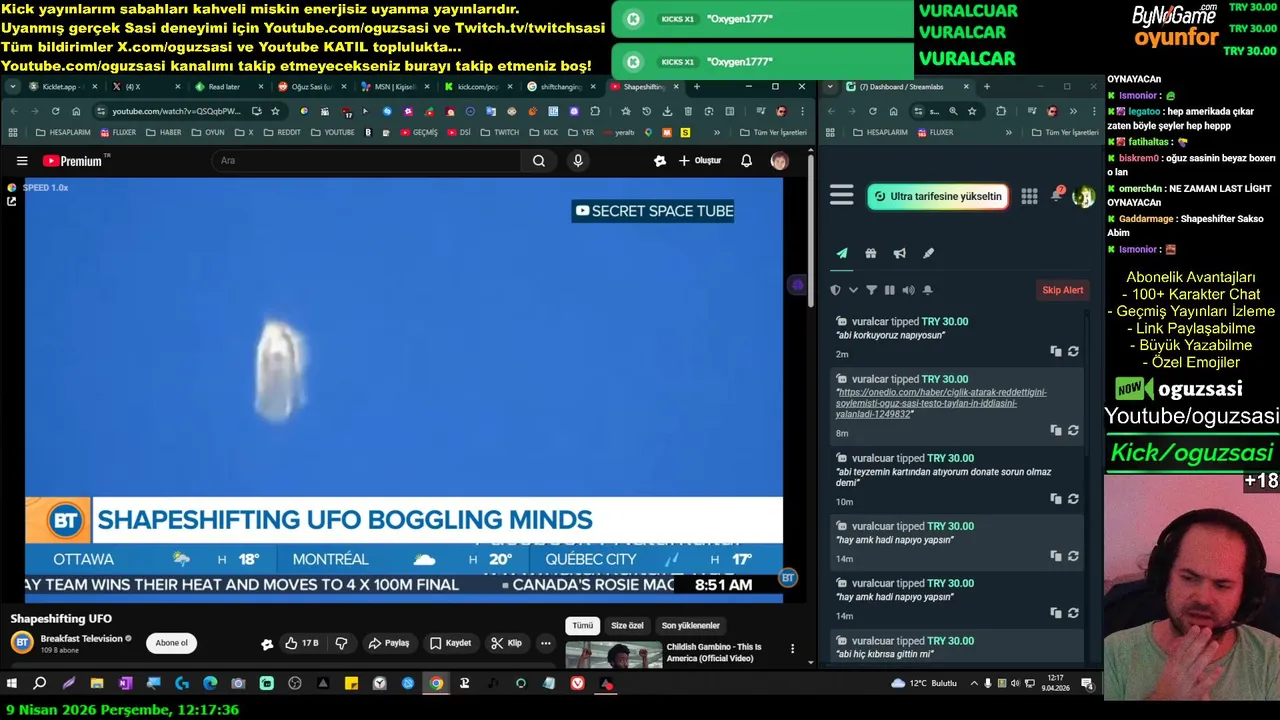The height and width of the screenshot is (720, 1280).
Task: Click Kaydet save button
Action: [x=450, y=643]
